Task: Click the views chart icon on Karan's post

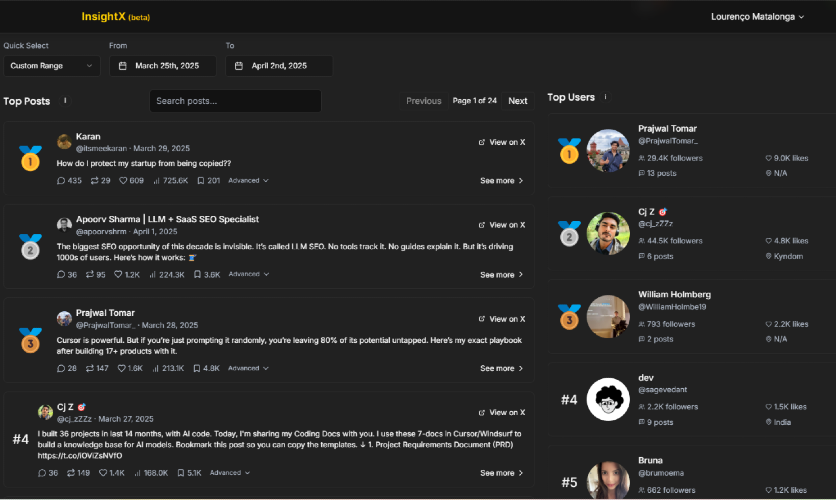Action: (x=156, y=181)
